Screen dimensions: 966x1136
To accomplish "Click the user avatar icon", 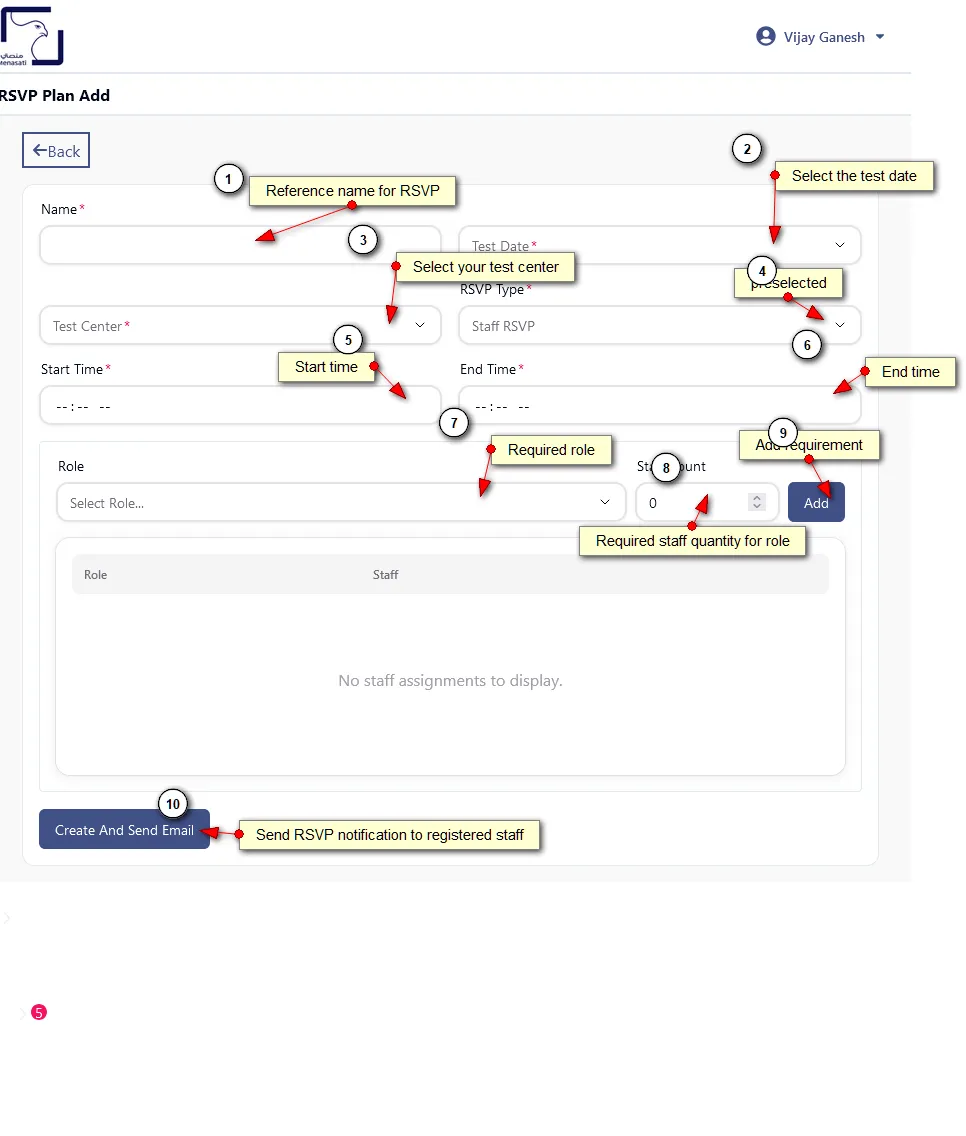I will click(766, 37).
